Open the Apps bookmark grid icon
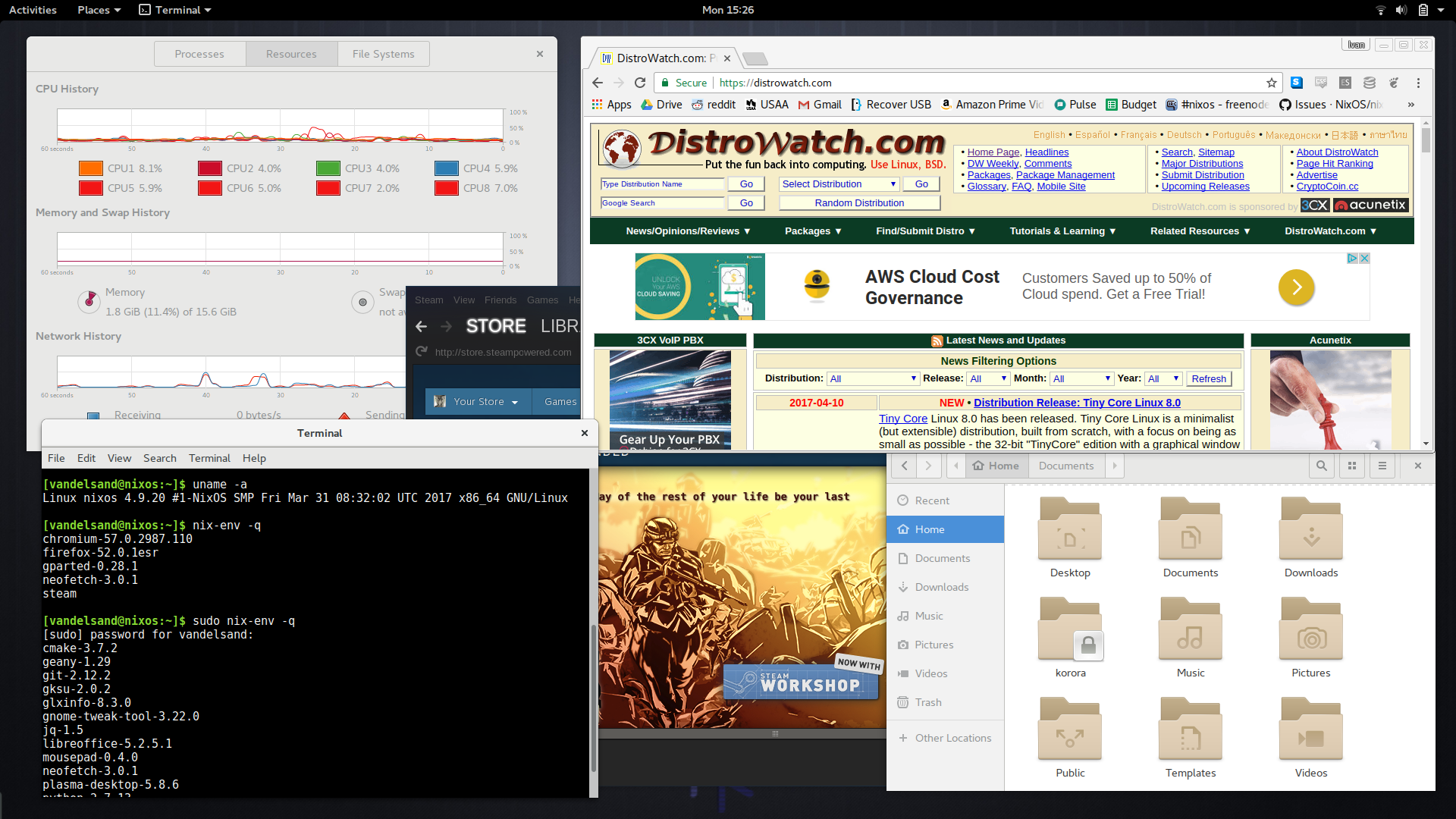The image size is (1456, 819). click(598, 105)
